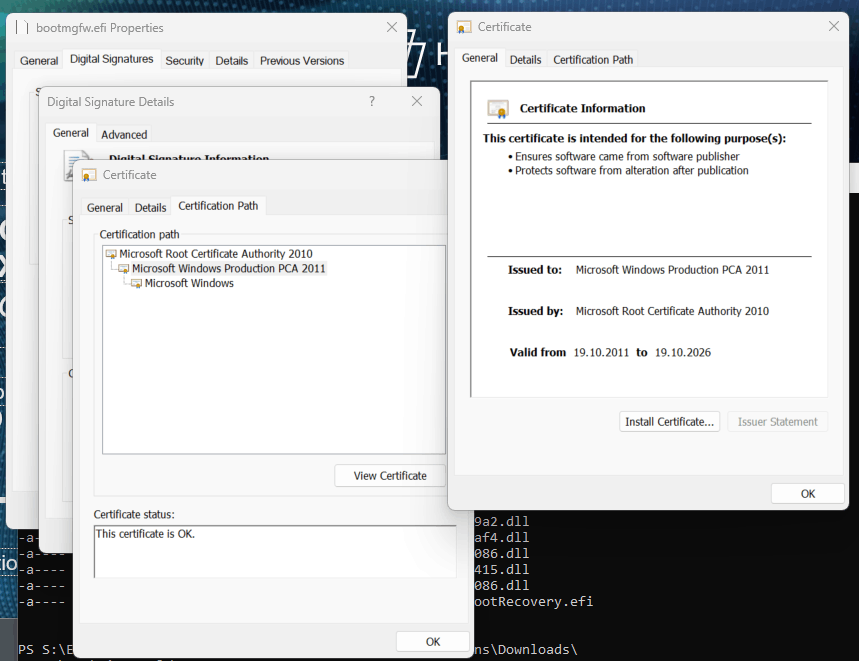This screenshot has height=661, width=859.
Task: Click 'This certificate is OK.' status text
Action: point(145,534)
